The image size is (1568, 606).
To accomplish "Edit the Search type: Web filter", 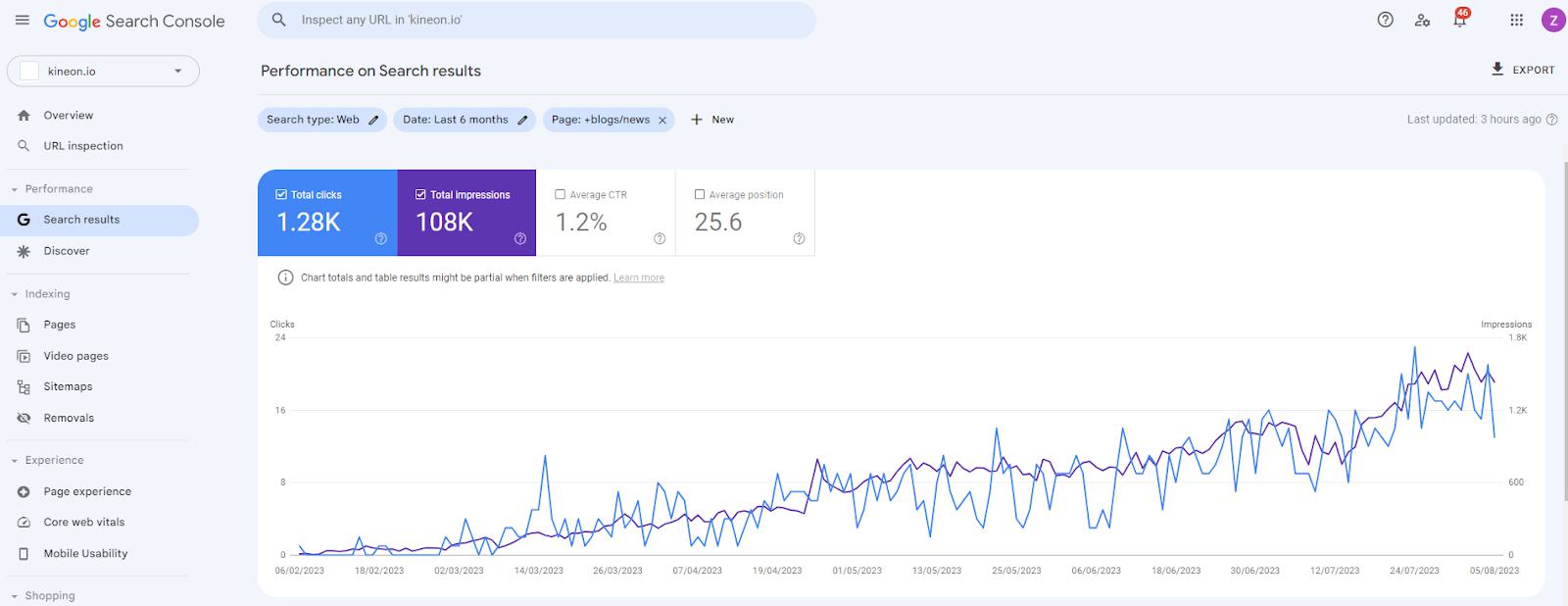I will point(372,120).
